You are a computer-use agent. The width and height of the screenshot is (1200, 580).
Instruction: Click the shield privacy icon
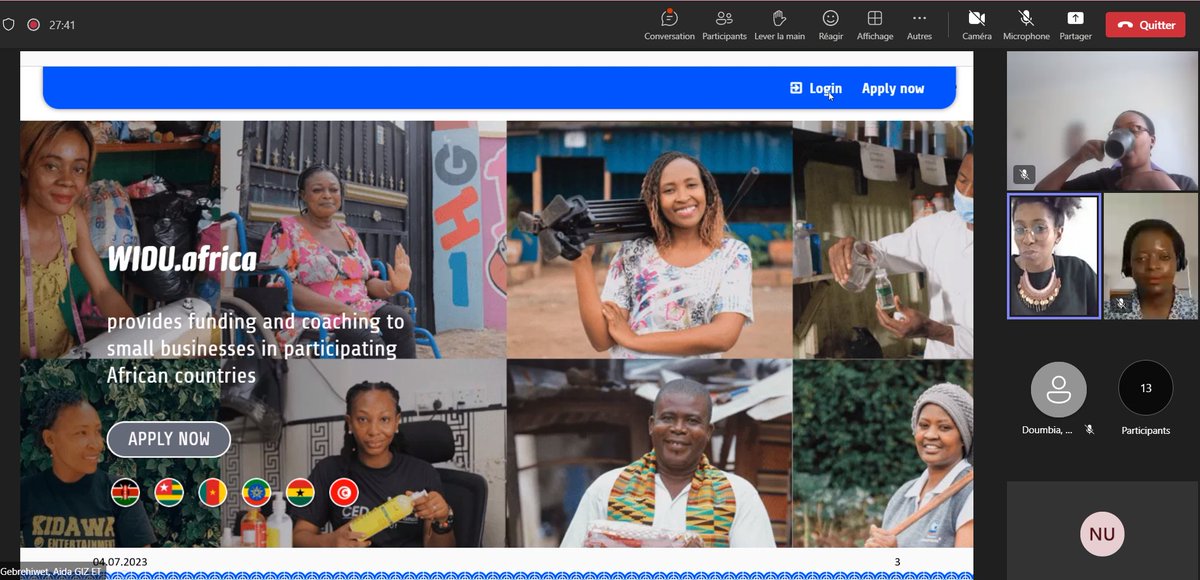click(x=9, y=24)
